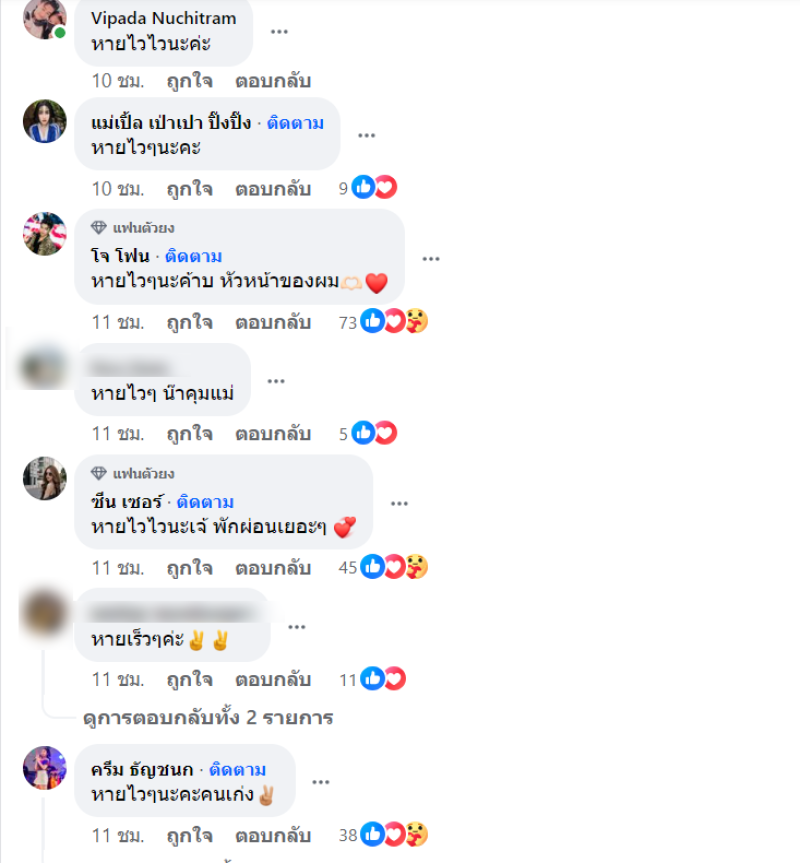
Task: Open โจ โฟน's profile avatar
Action: (45, 234)
